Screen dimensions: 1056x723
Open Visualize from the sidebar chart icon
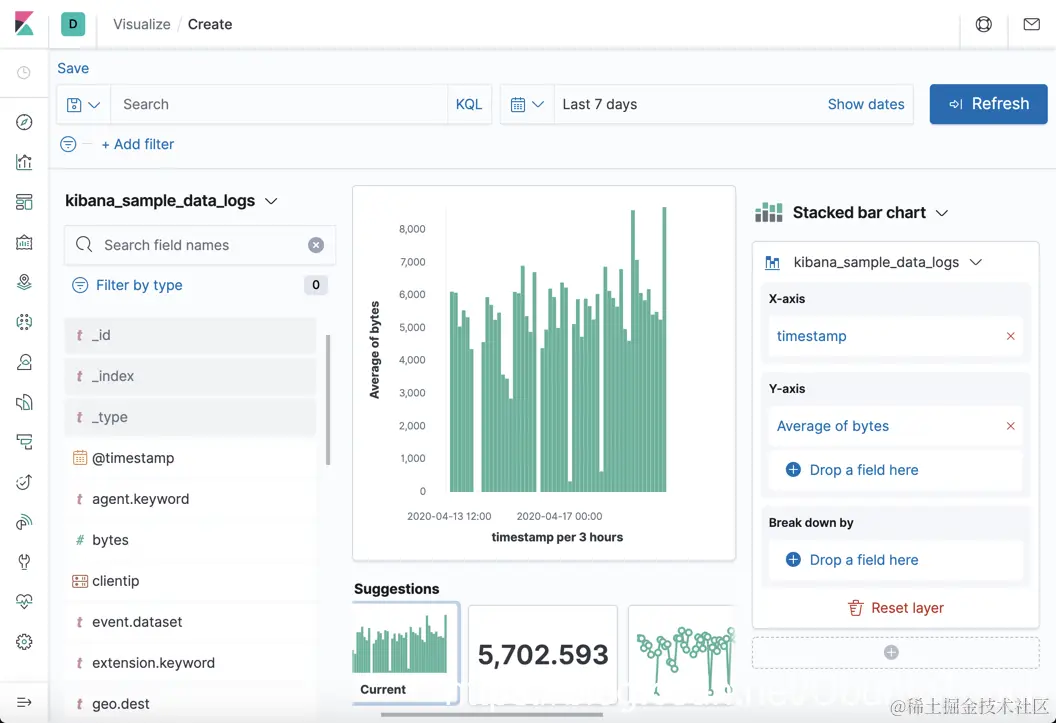tap(24, 162)
